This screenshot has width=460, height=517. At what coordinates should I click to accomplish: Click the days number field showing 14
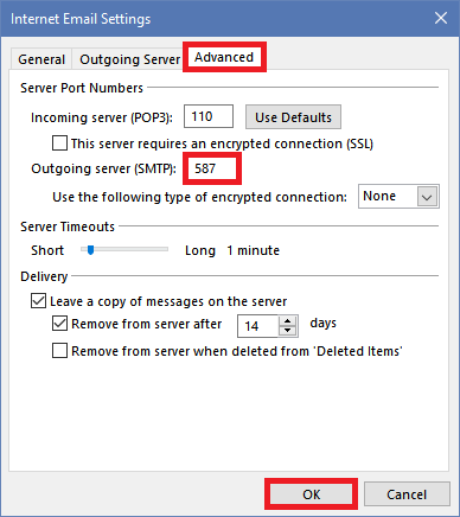coord(258,326)
